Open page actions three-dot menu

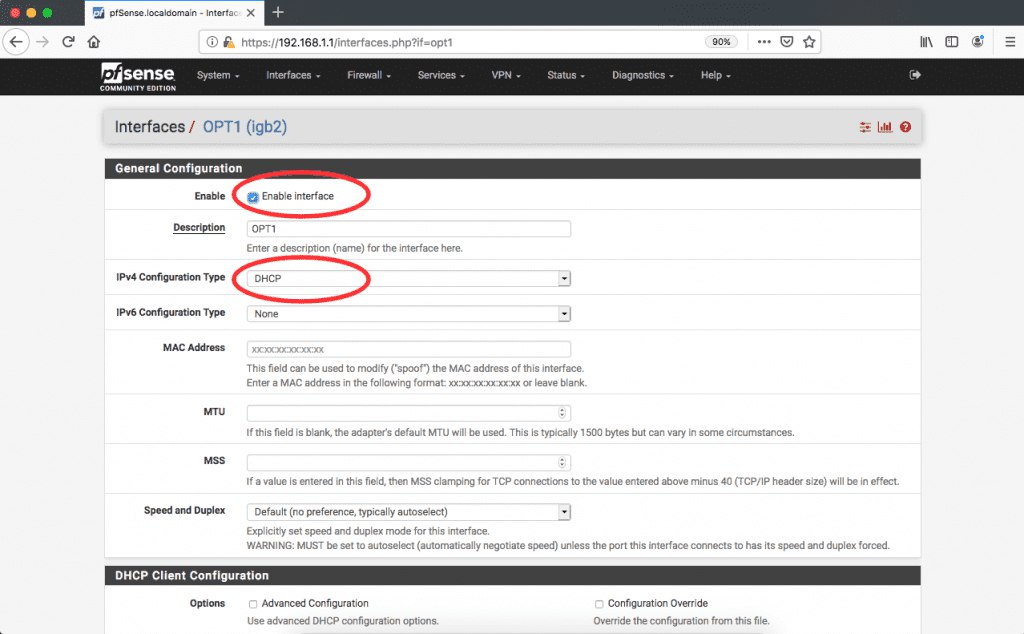[764, 42]
